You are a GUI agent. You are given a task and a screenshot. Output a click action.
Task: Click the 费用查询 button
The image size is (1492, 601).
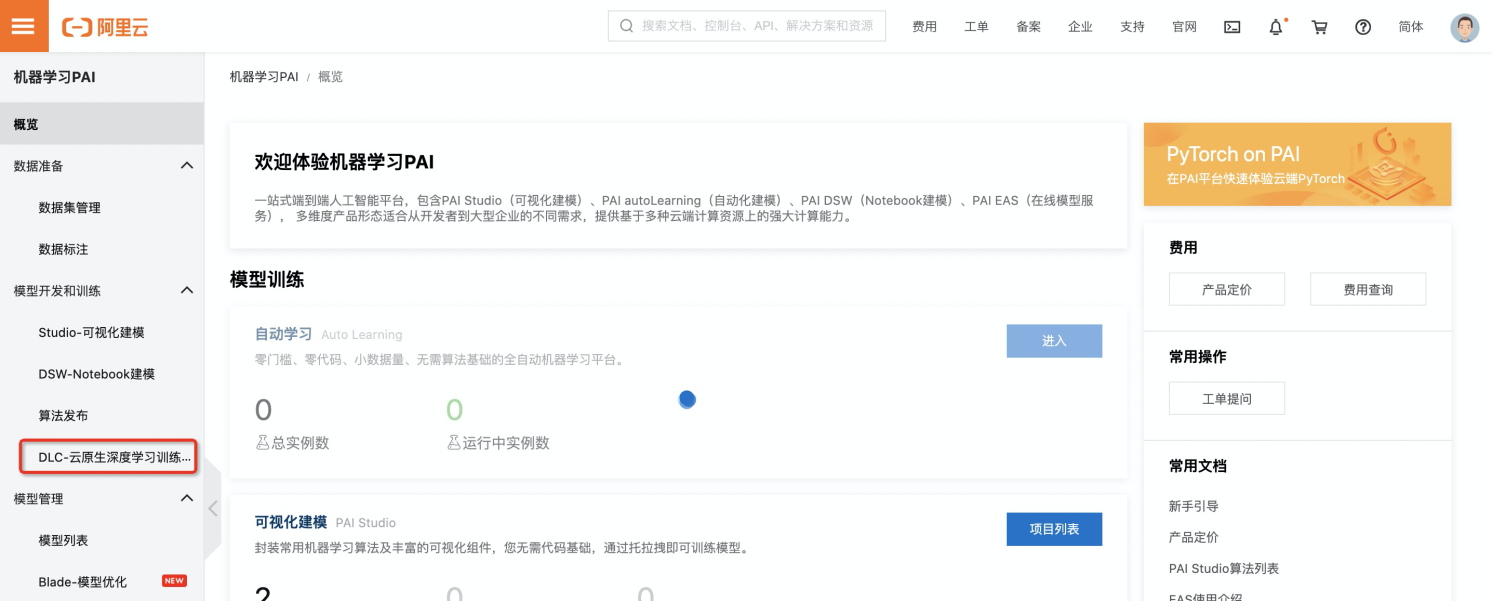[x=1368, y=289]
